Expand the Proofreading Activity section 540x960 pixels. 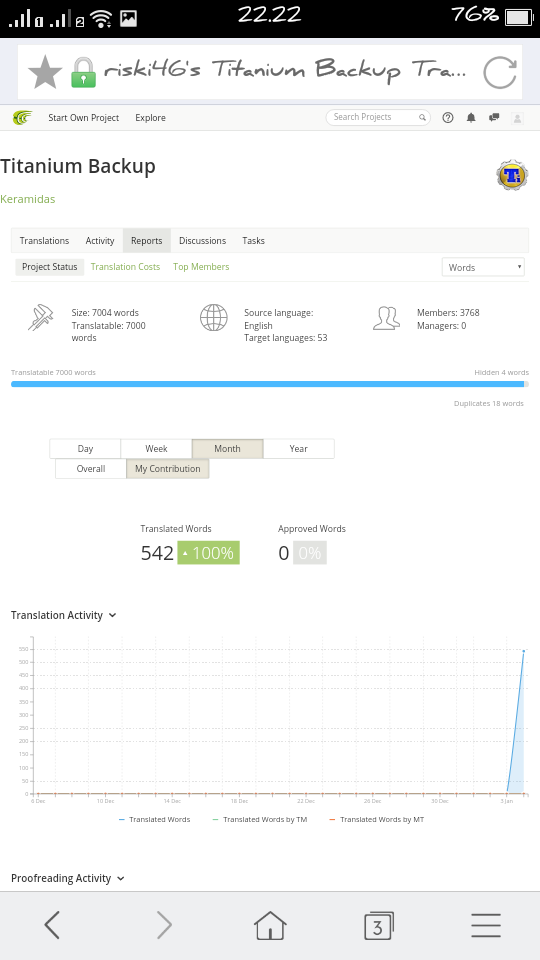pyautogui.click(x=68, y=879)
